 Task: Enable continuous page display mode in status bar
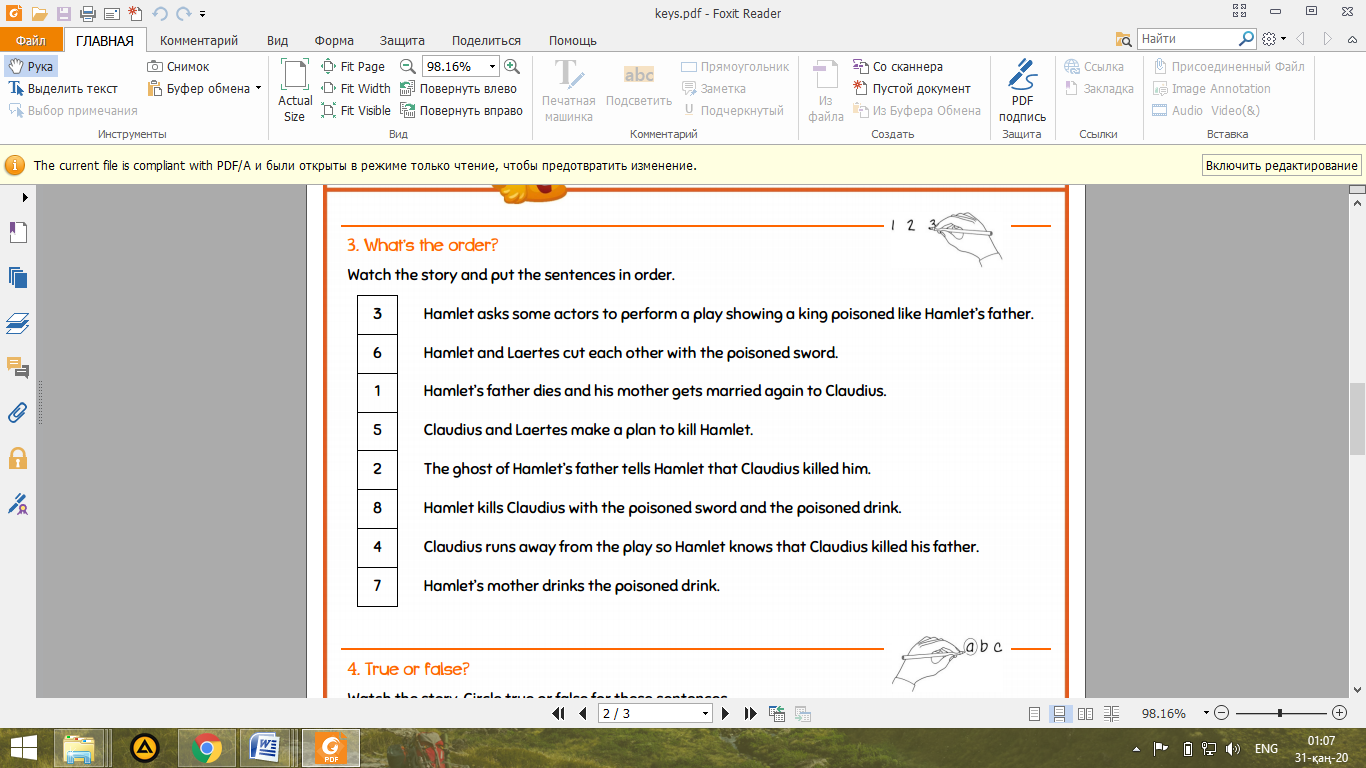coord(1059,714)
